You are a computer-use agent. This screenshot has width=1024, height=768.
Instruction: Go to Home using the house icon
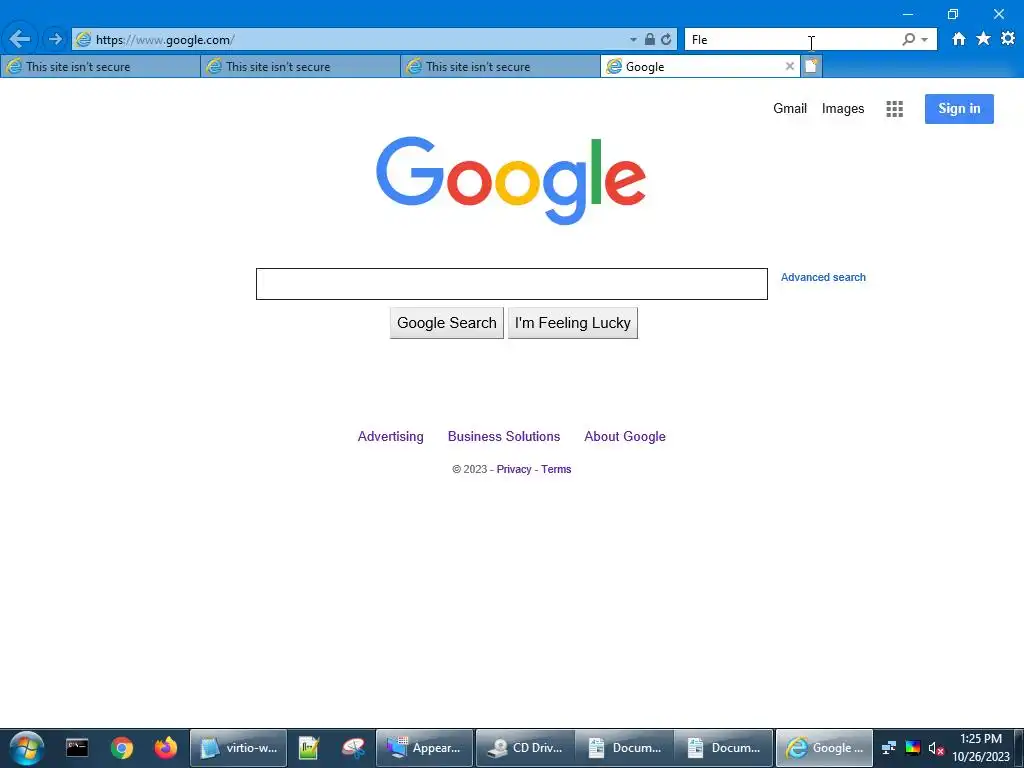958,39
